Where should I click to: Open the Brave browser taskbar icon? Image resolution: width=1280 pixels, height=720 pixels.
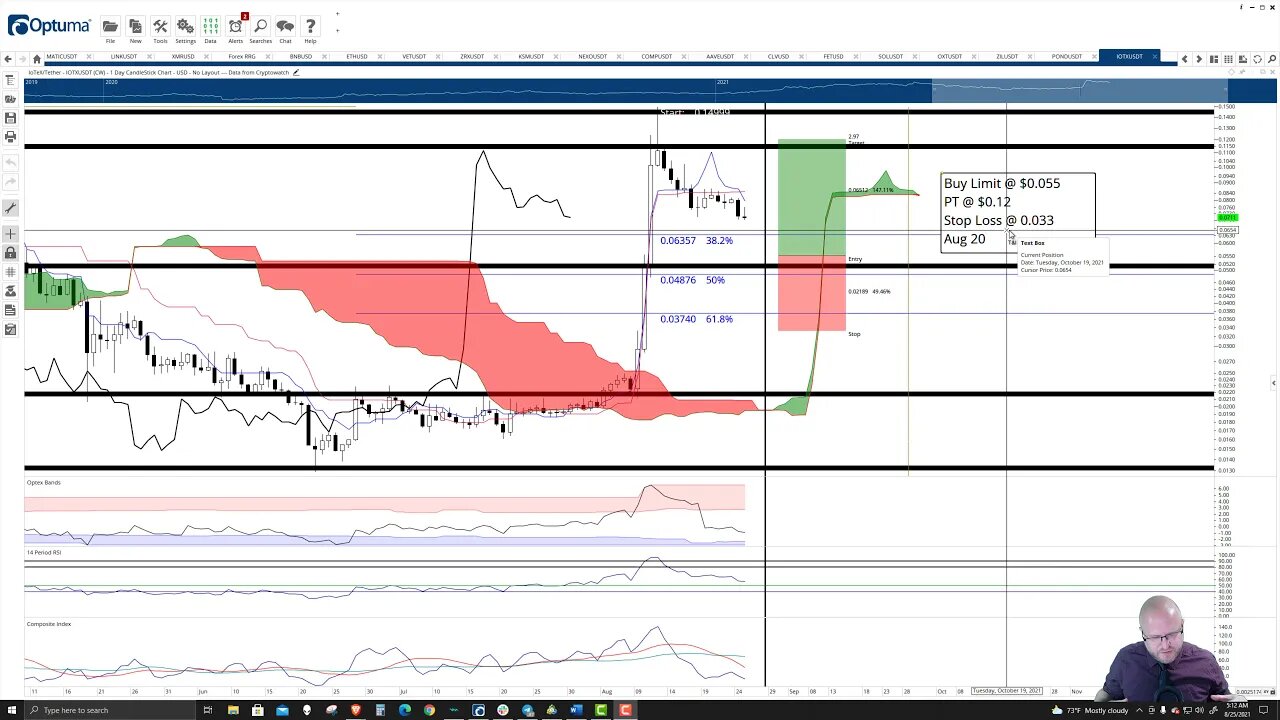tap(356, 710)
